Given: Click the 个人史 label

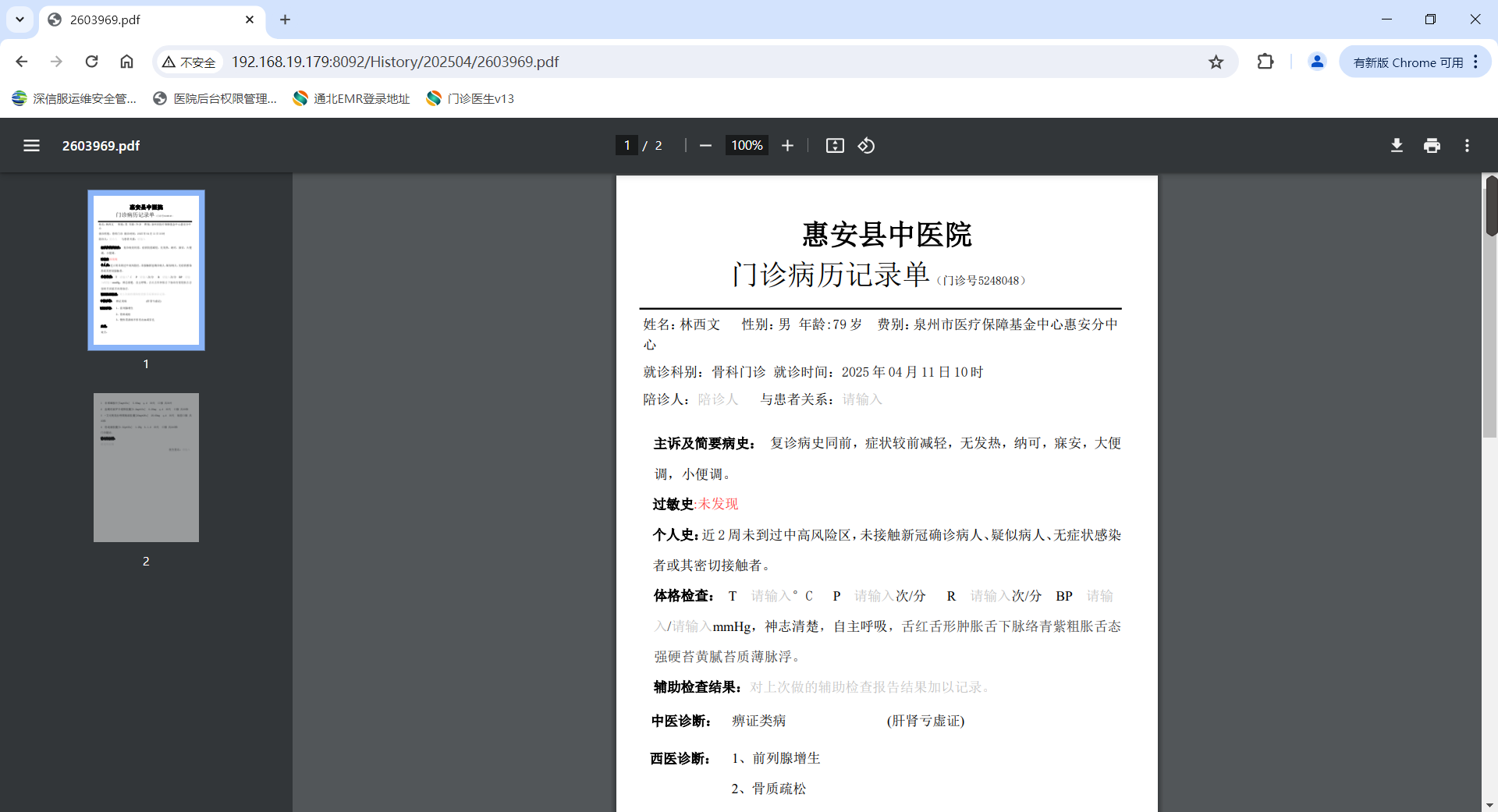Looking at the screenshot, I should [x=676, y=535].
